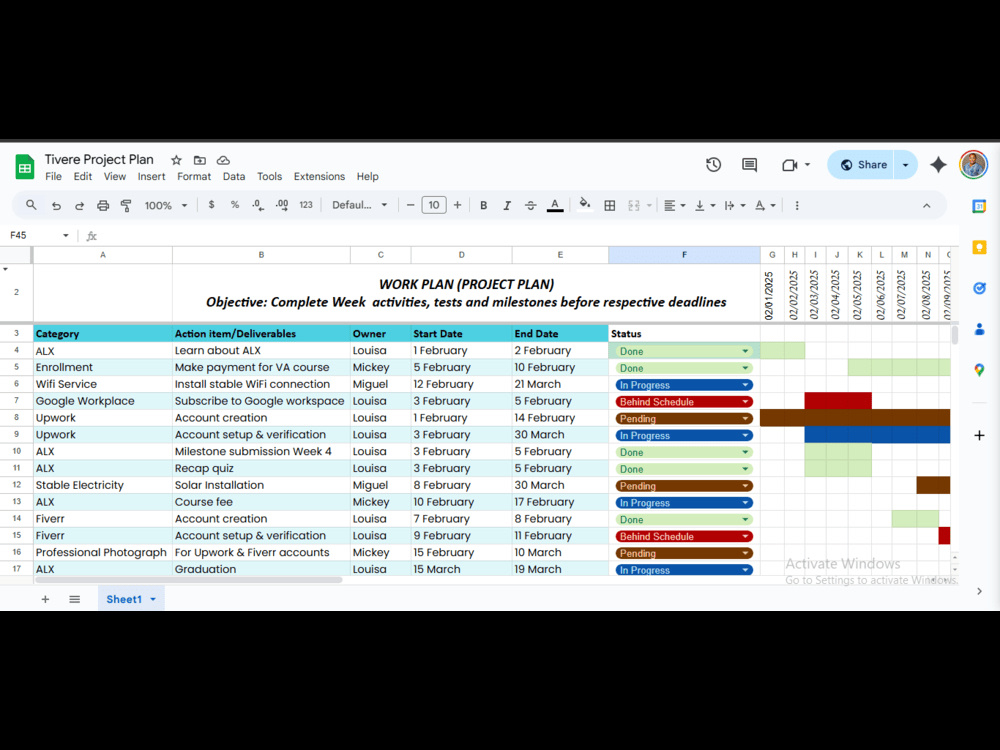Open Contacts side panel icon
The height and width of the screenshot is (750, 1000).
tap(979, 329)
